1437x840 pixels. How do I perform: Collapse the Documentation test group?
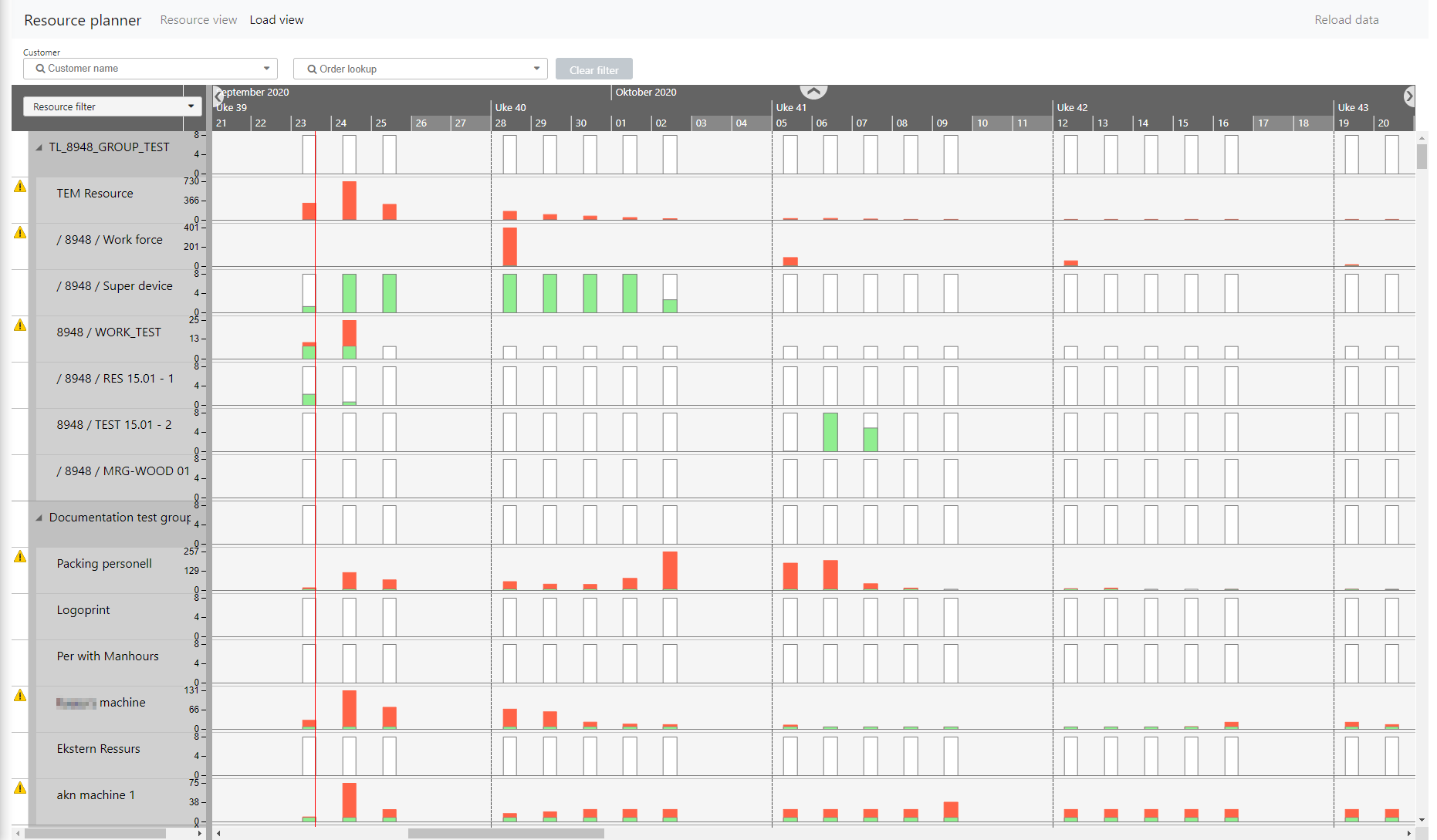click(x=39, y=518)
